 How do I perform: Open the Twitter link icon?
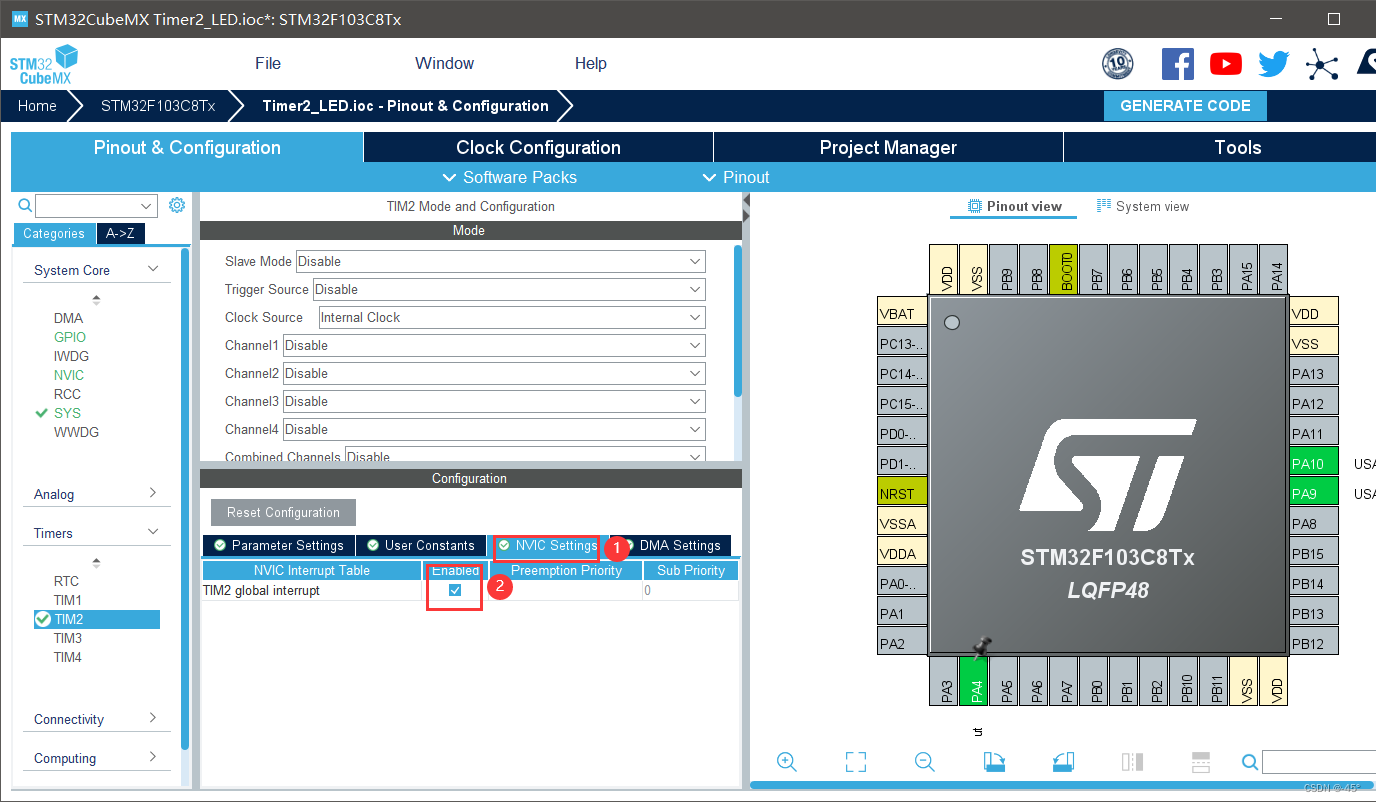[x=1274, y=64]
